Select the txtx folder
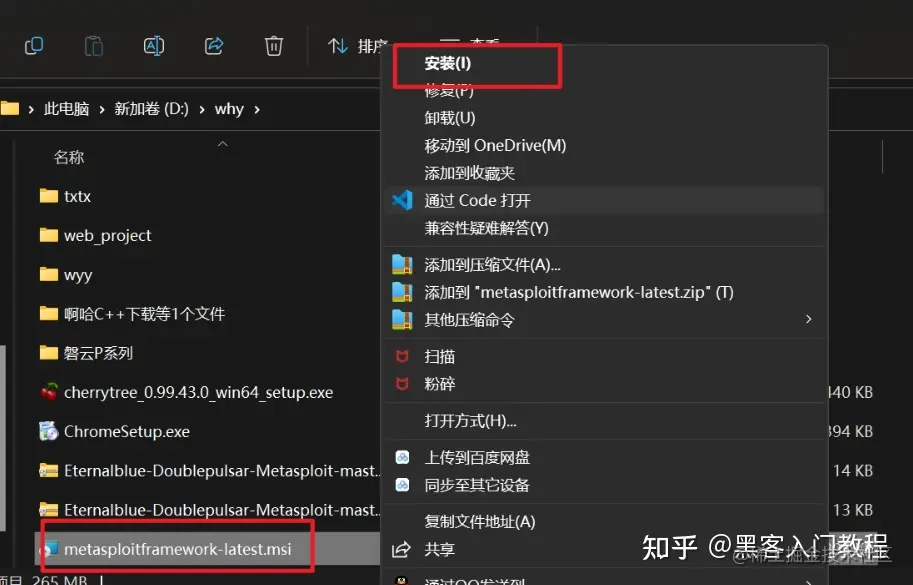 click(77, 196)
